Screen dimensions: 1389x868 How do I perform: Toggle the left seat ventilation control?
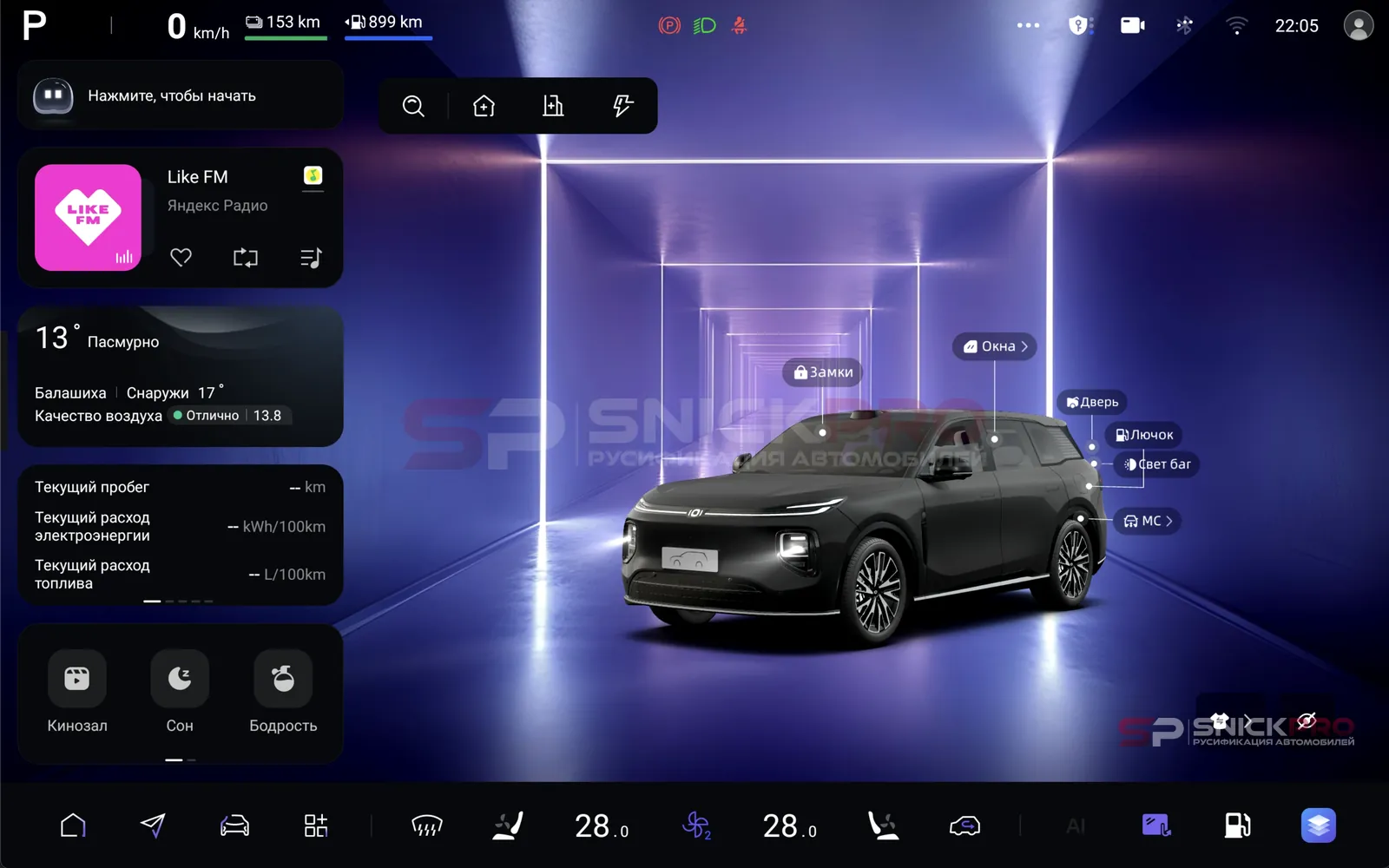point(508,825)
